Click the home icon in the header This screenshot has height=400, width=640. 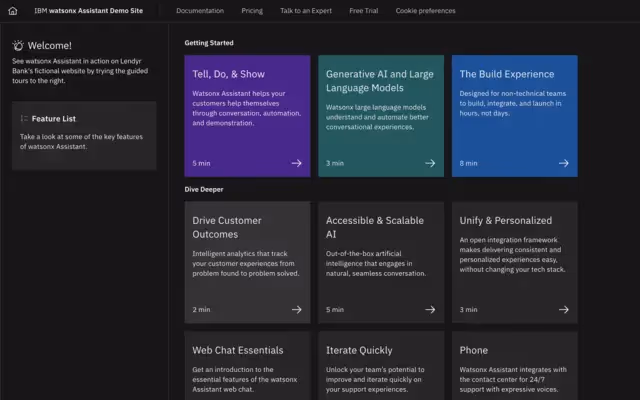pyautogui.click(x=13, y=11)
